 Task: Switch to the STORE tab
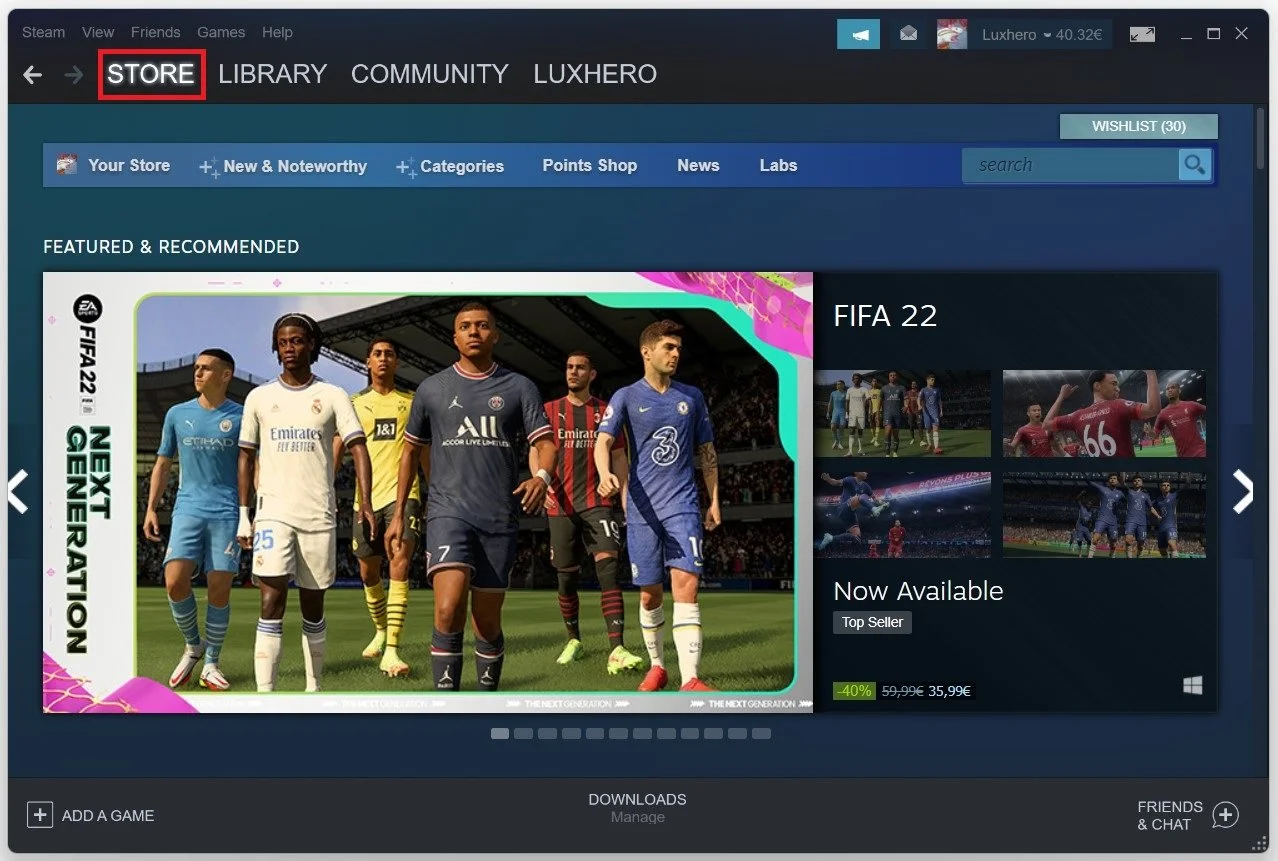(x=151, y=74)
